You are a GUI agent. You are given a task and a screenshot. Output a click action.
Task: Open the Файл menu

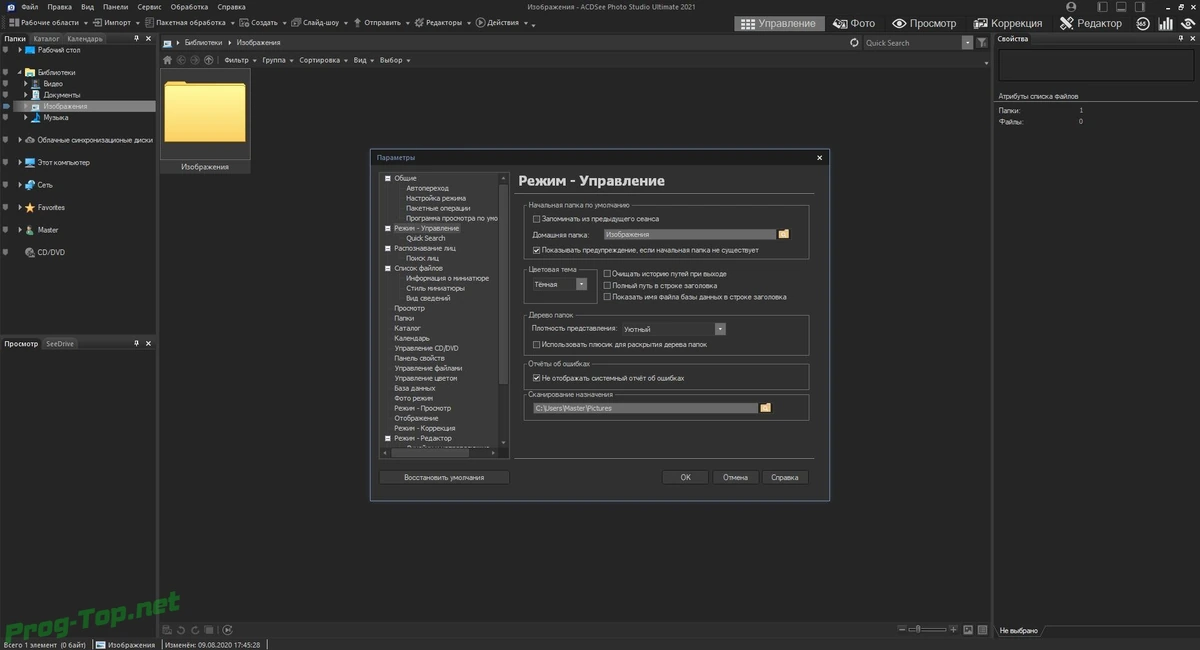(x=29, y=7)
